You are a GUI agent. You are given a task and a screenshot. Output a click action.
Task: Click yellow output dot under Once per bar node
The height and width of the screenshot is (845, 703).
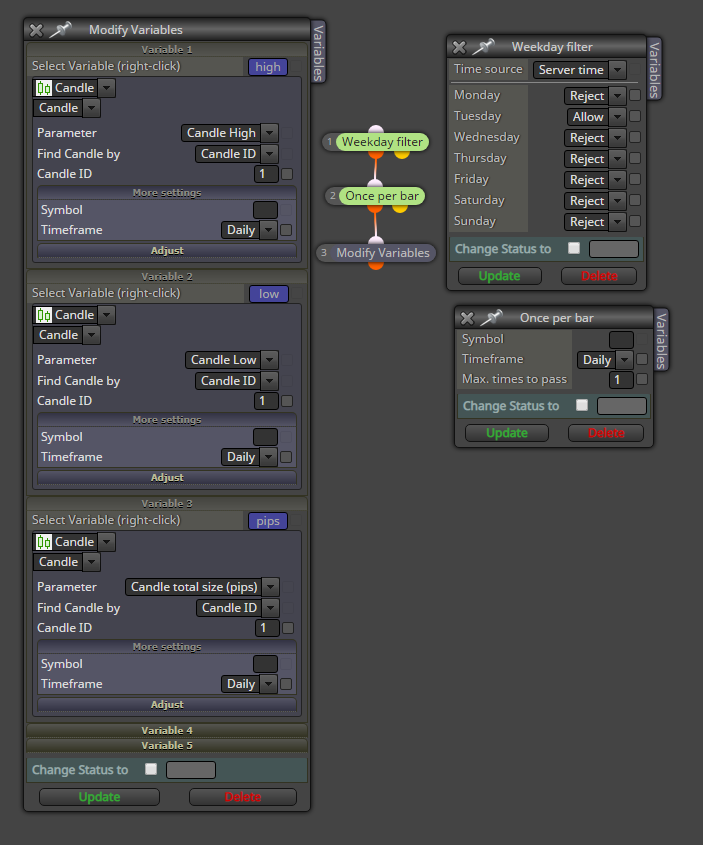tap(400, 209)
